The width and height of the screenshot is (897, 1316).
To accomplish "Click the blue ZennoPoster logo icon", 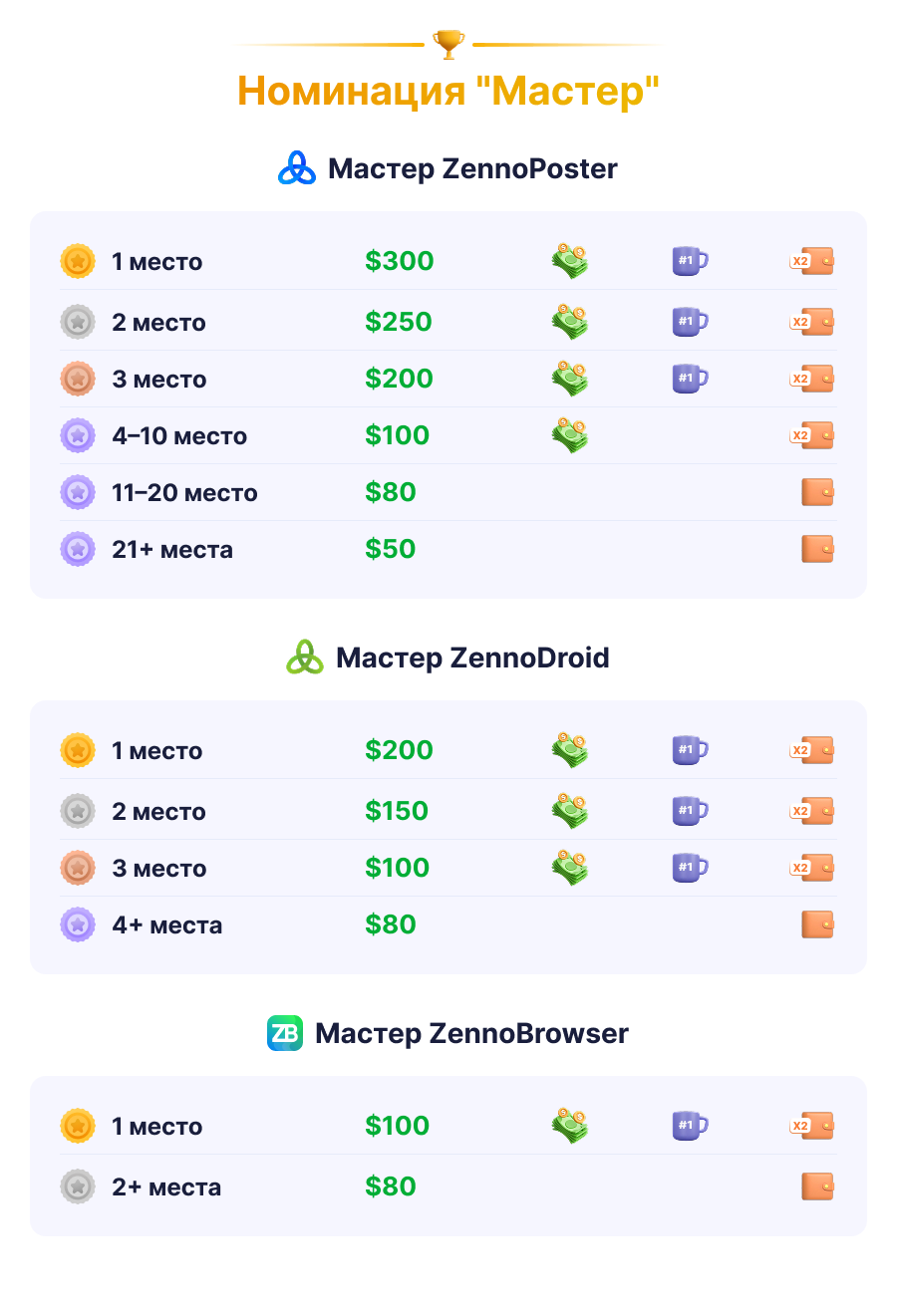I will [x=296, y=168].
